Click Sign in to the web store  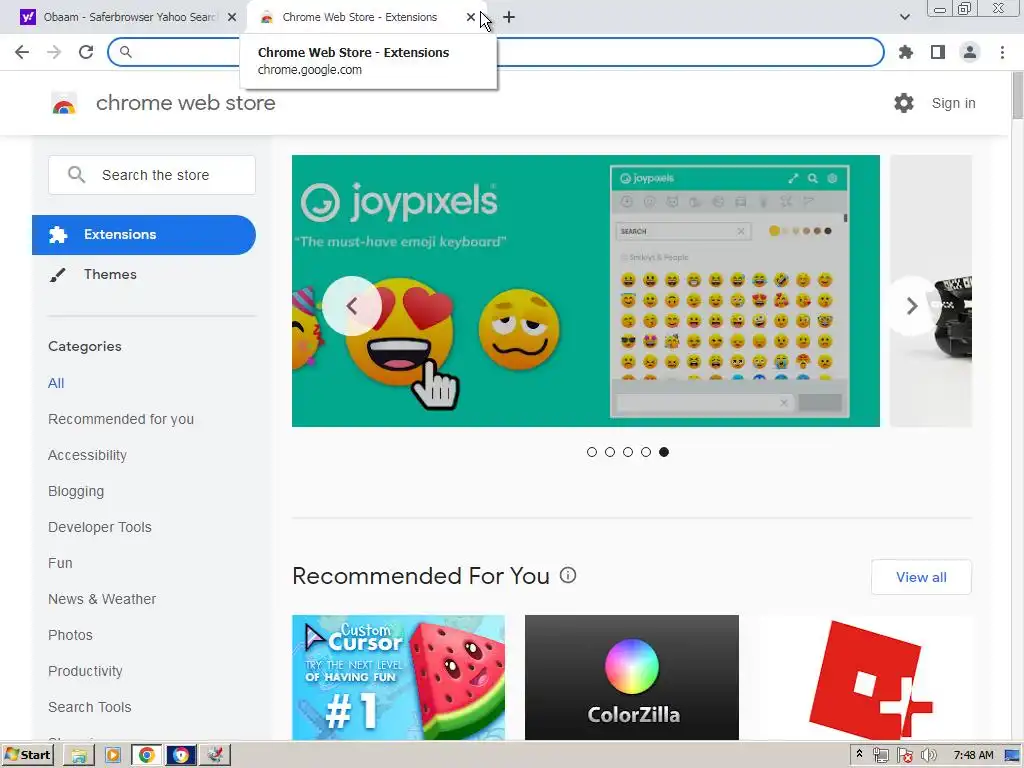pos(953,103)
